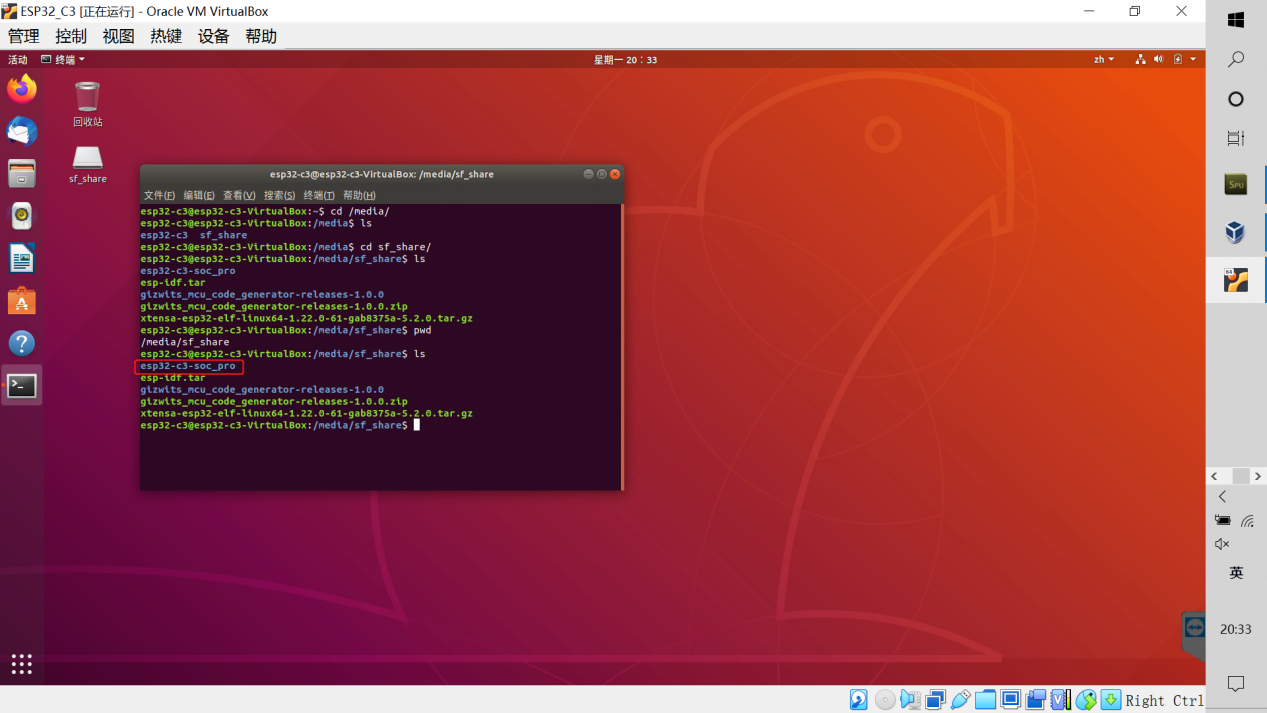This screenshot has width=1267, height=713.
Task: Open Ubuntu Software store icon
Action: tap(21, 301)
